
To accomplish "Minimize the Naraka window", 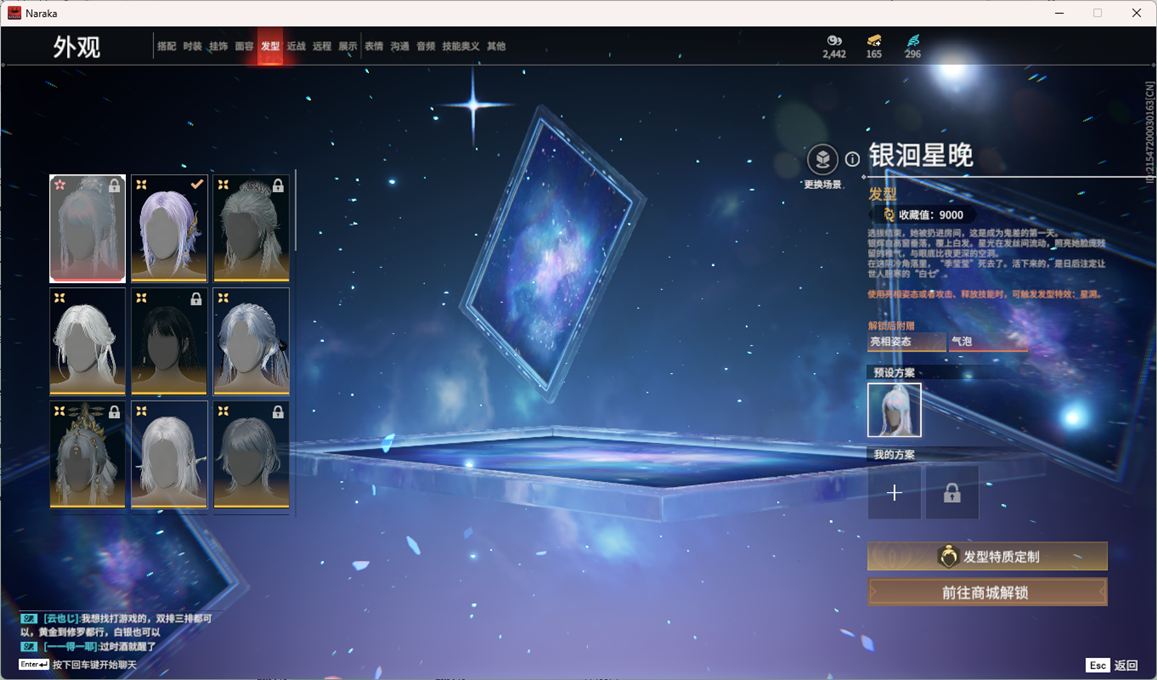I will click(1060, 13).
